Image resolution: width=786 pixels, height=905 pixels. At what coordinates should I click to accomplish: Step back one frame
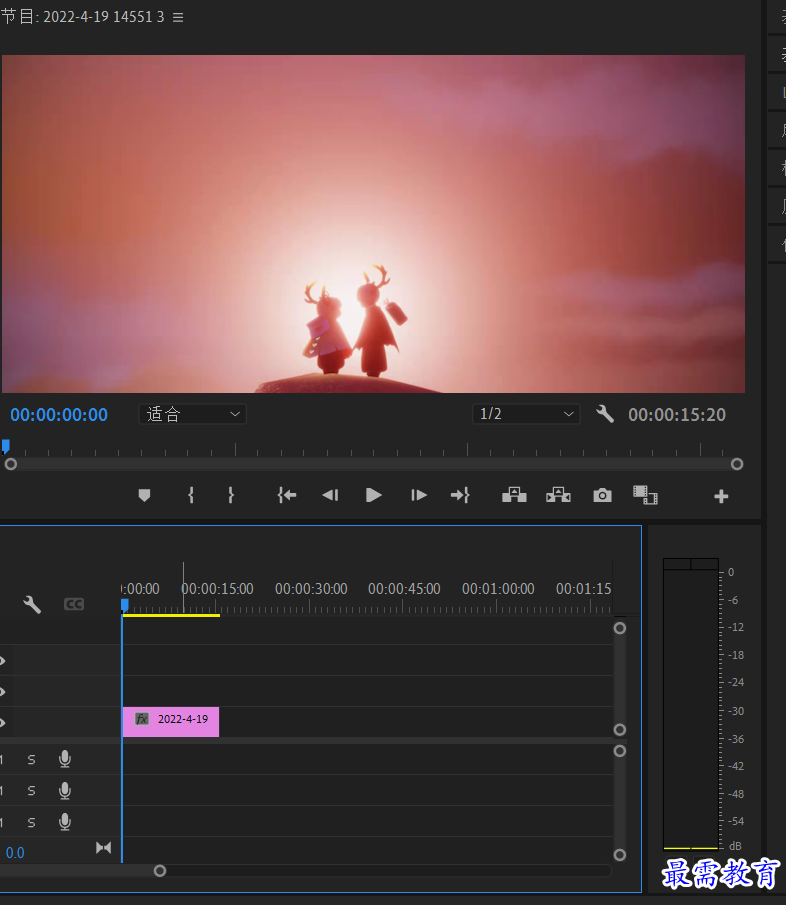330,495
